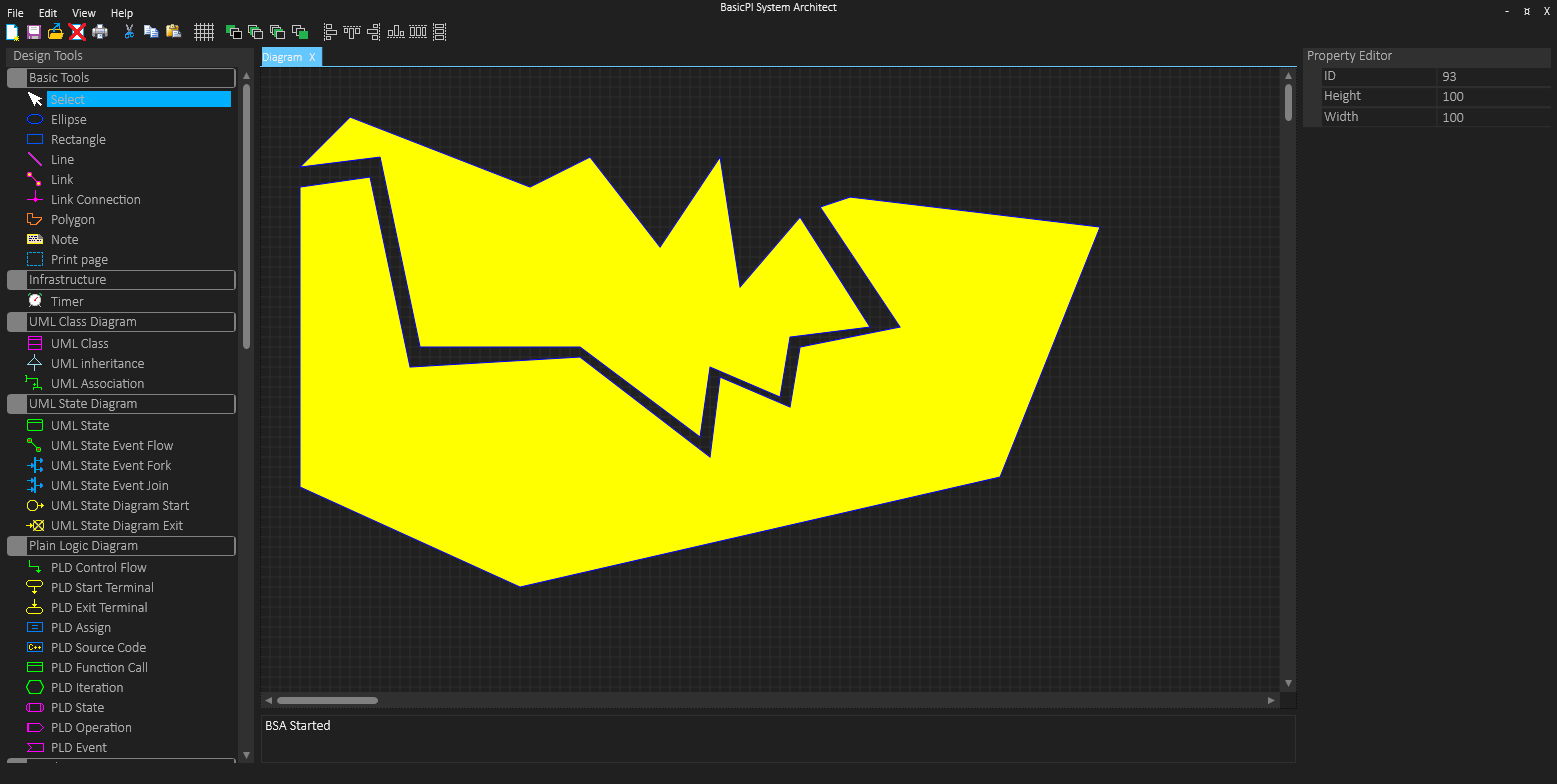Collapse the UML Class Diagram section
This screenshot has height=784, width=1557.
121,322
